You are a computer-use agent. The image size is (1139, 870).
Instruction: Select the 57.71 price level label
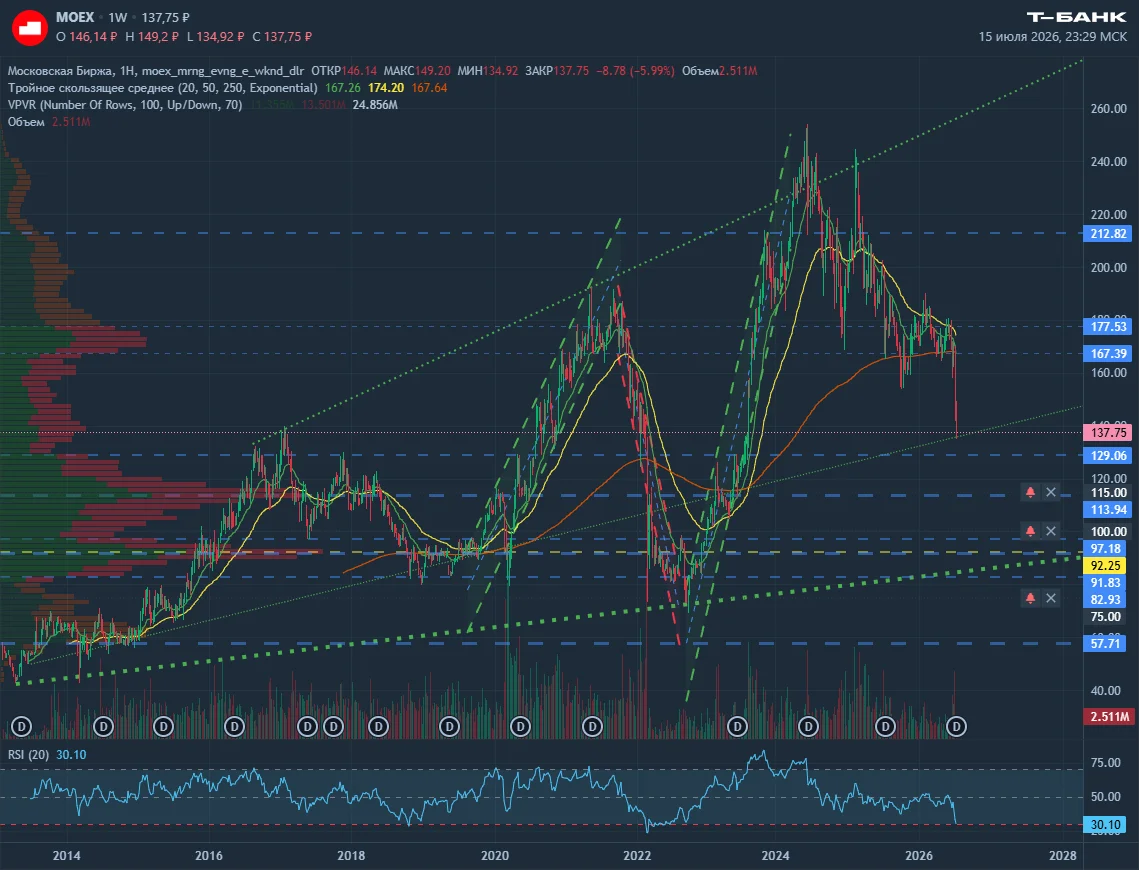click(x=1106, y=643)
